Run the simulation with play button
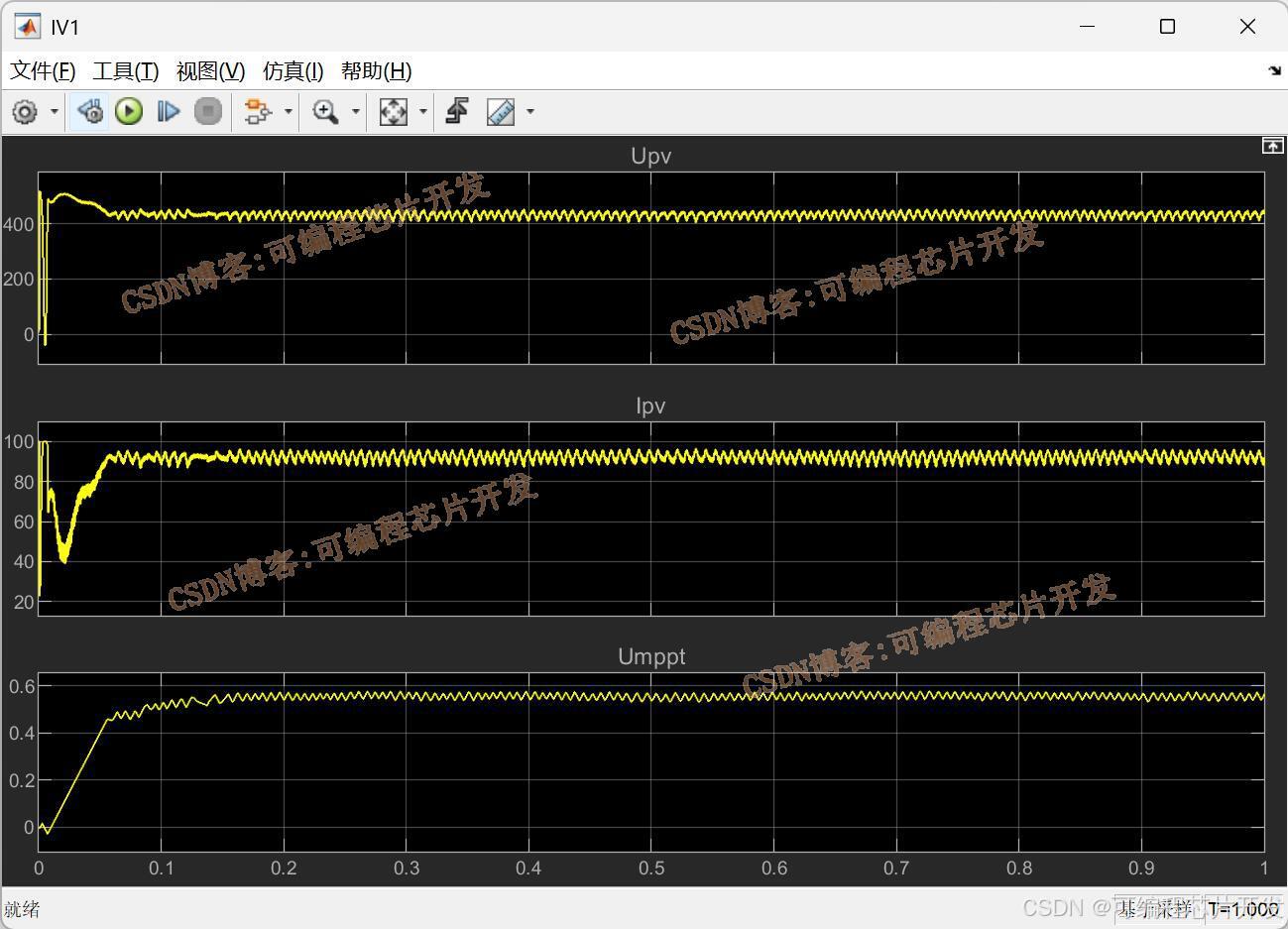 129,111
